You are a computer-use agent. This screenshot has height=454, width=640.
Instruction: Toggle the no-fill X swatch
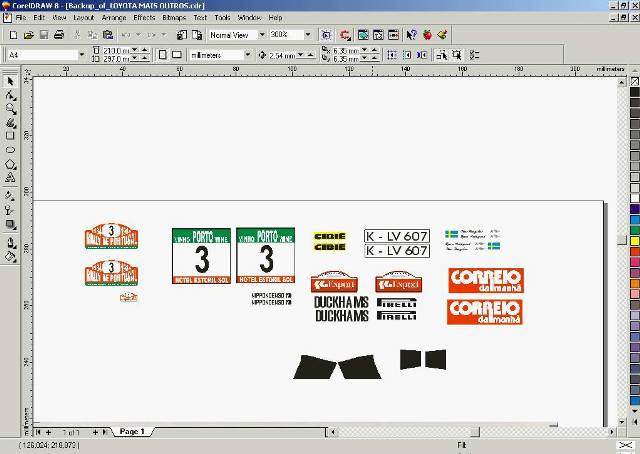(635, 81)
